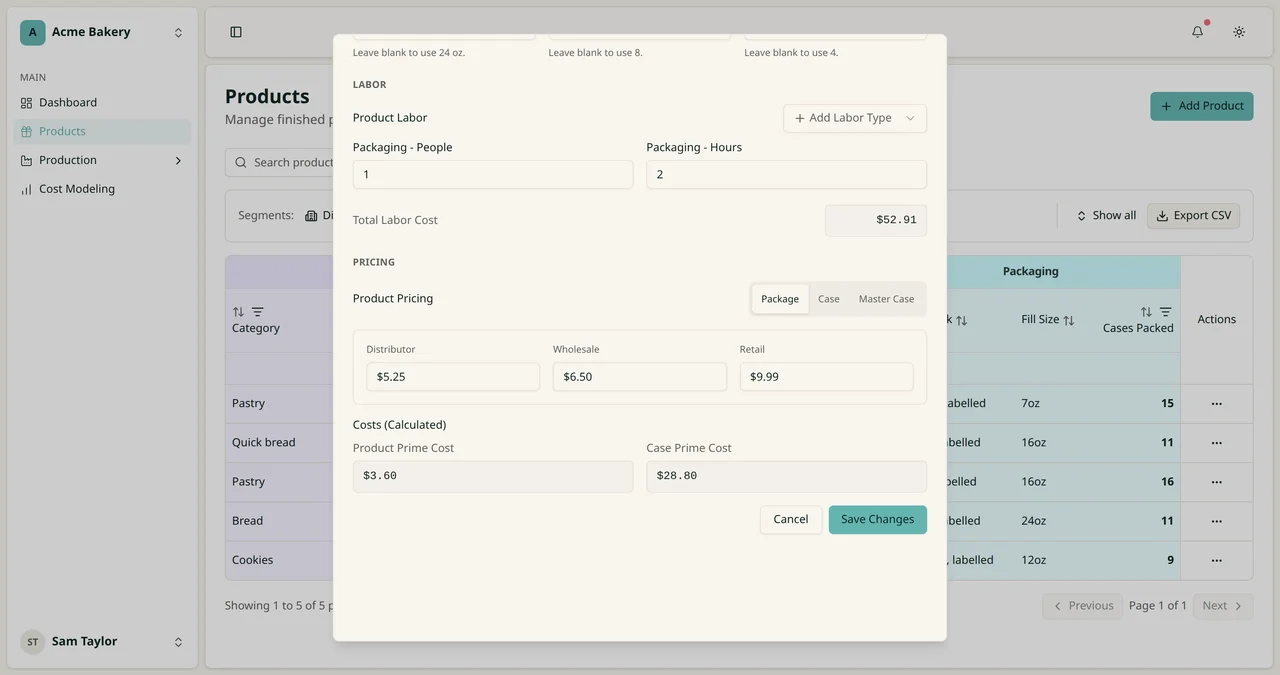
Task: Edit Wholesale price field
Action: [640, 377]
